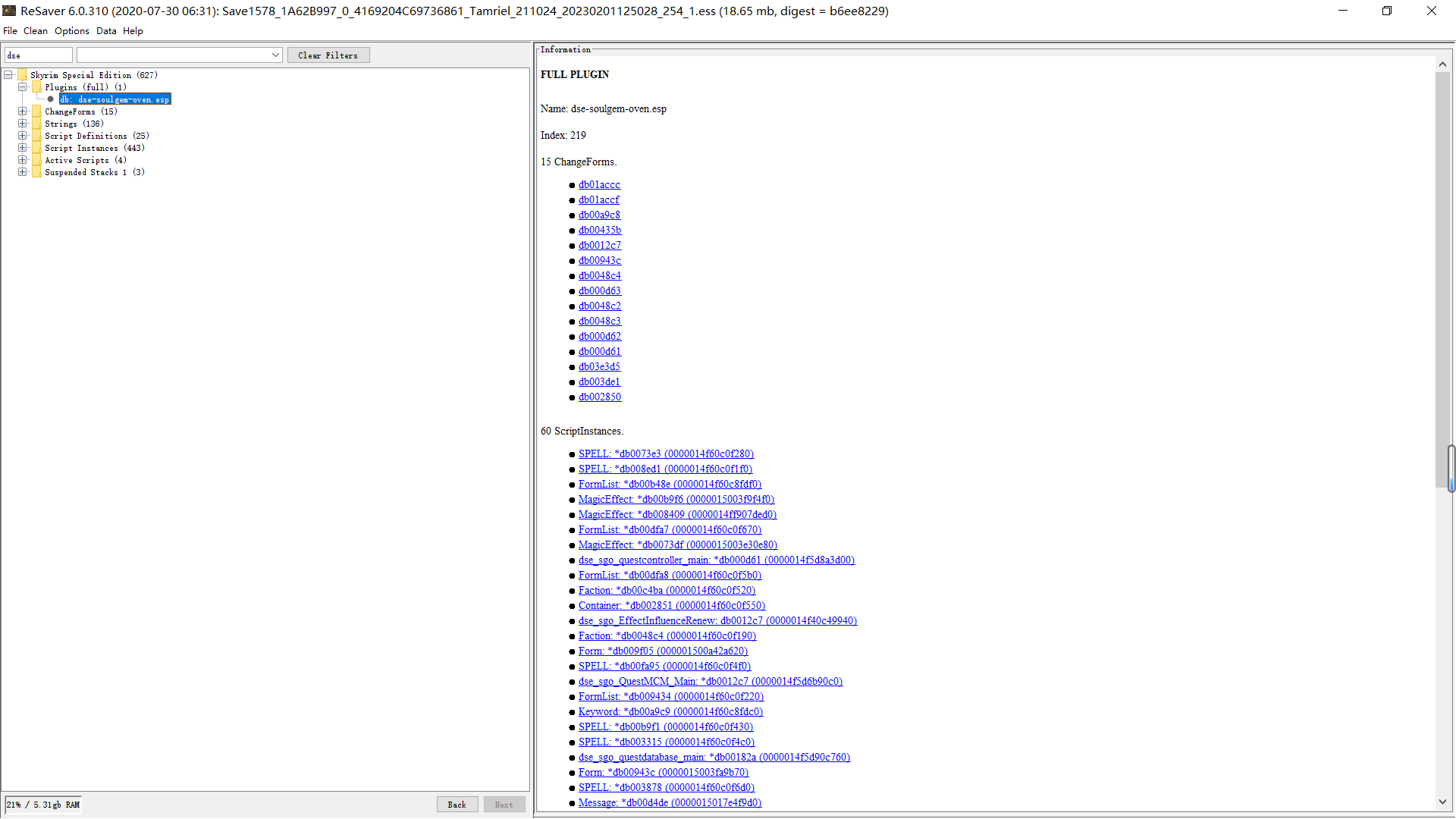Screen dimensions: 1456x819
Task: Click the 'Index: 219' text
Action: click(x=563, y=136)
